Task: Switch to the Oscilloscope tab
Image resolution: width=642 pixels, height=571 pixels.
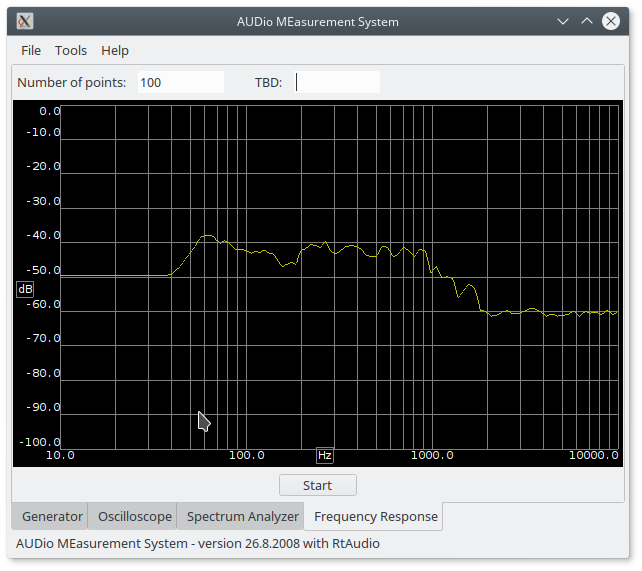Action: (134, 516)
